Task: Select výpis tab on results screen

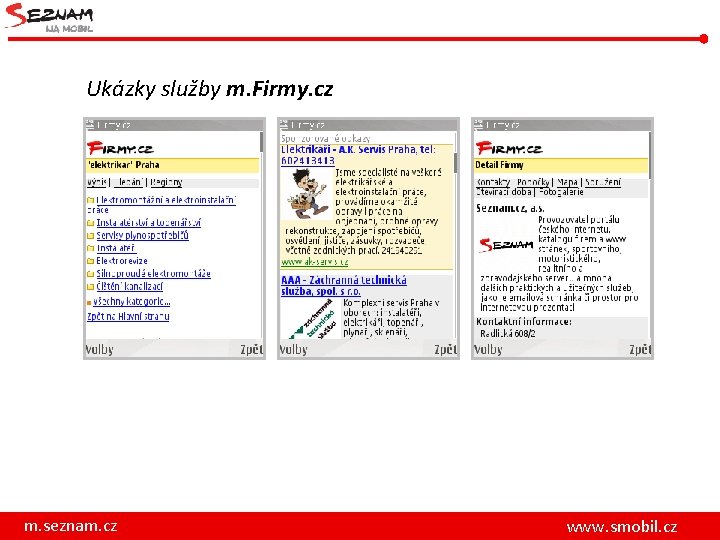Action: [96, 182]
